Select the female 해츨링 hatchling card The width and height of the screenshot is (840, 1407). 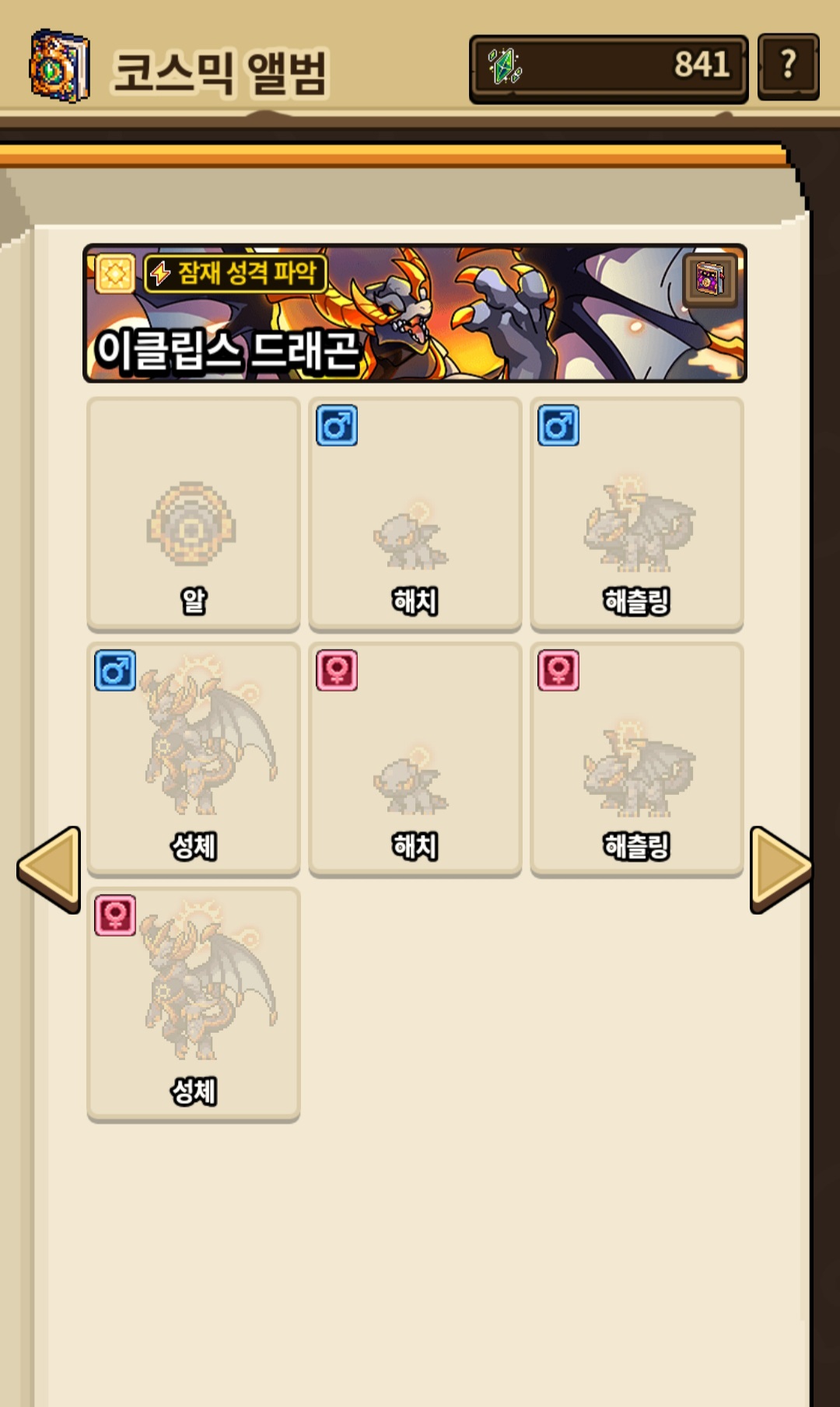[637, 758]
